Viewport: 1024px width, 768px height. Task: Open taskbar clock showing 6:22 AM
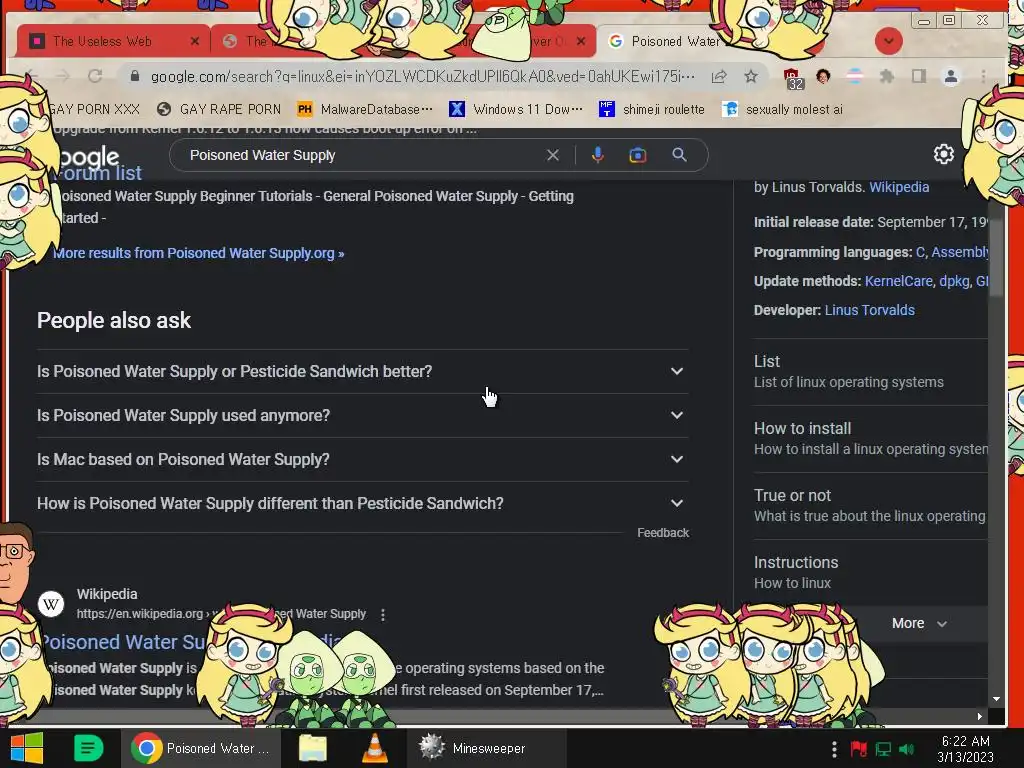tap(965, 749)
